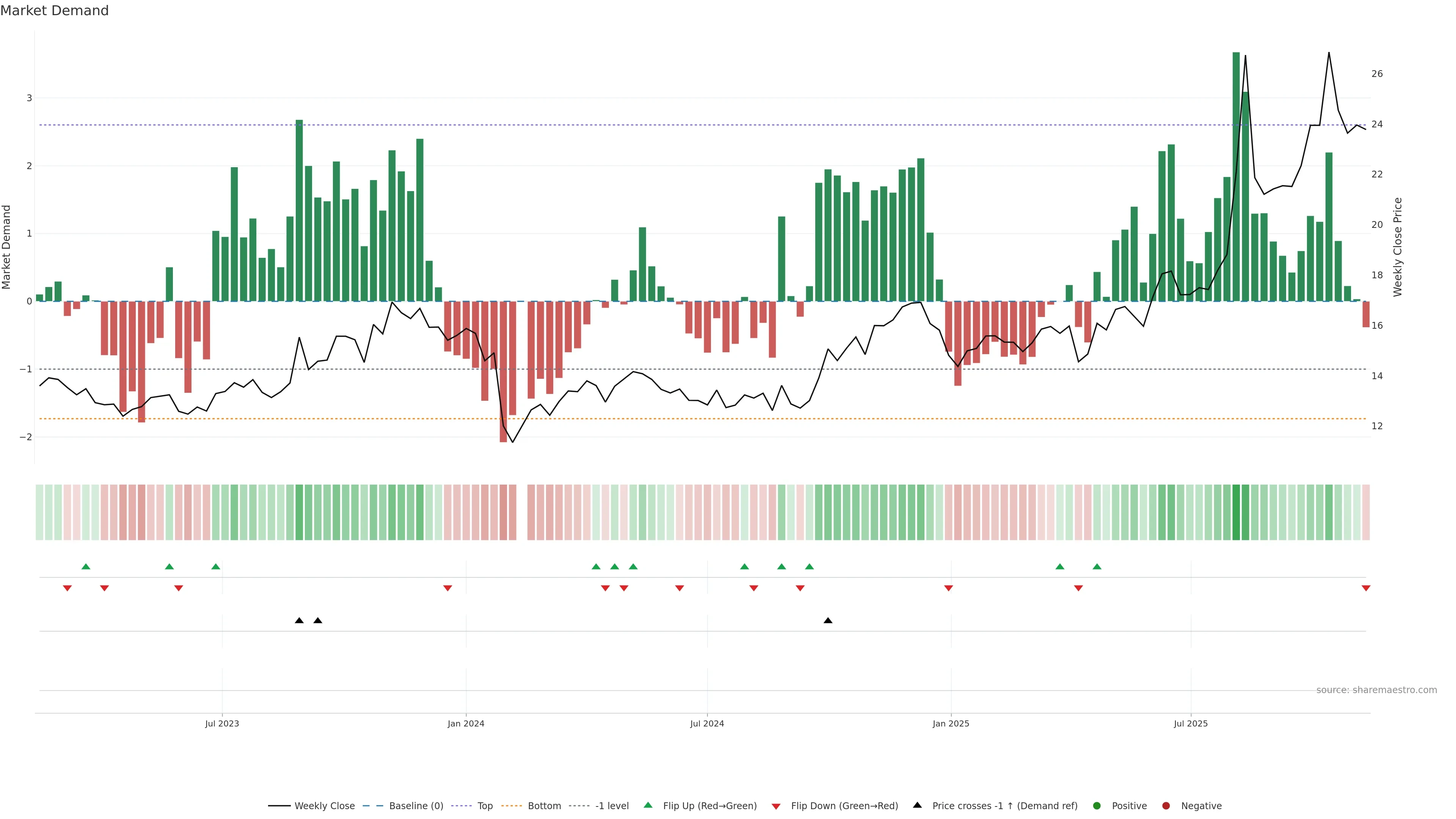Viewport: 1456px width, 819px height.
Task: Click the Weekly Close Price axis title
Action: point(1397,247)
